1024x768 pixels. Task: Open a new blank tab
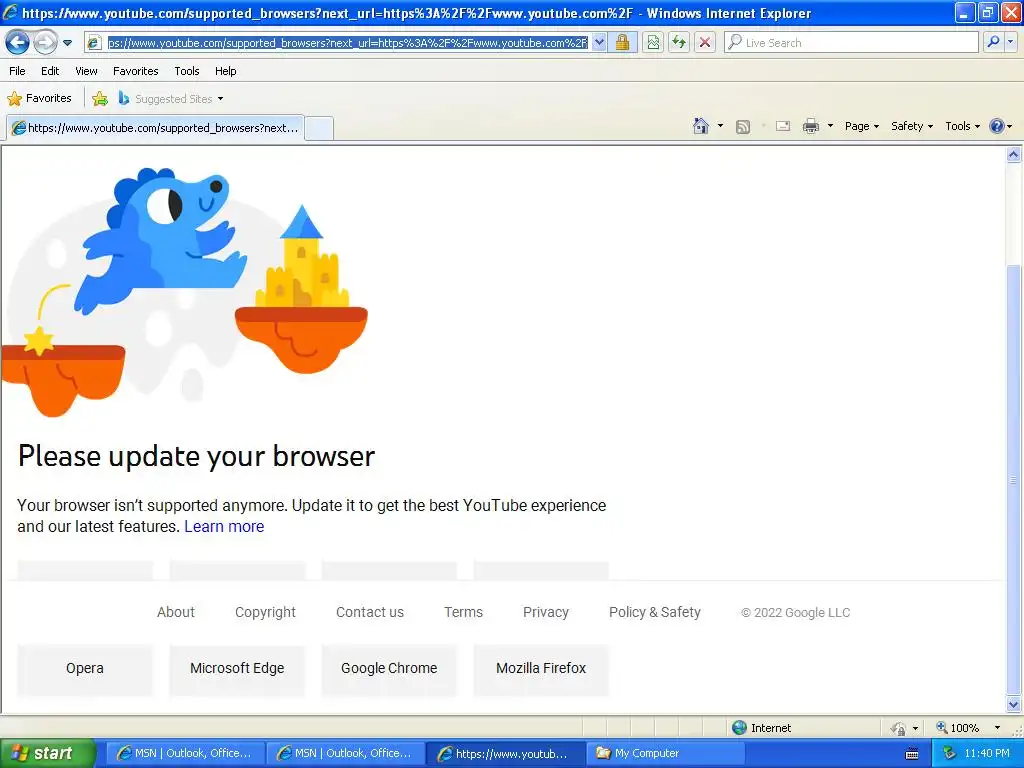(x=319, y=129)
